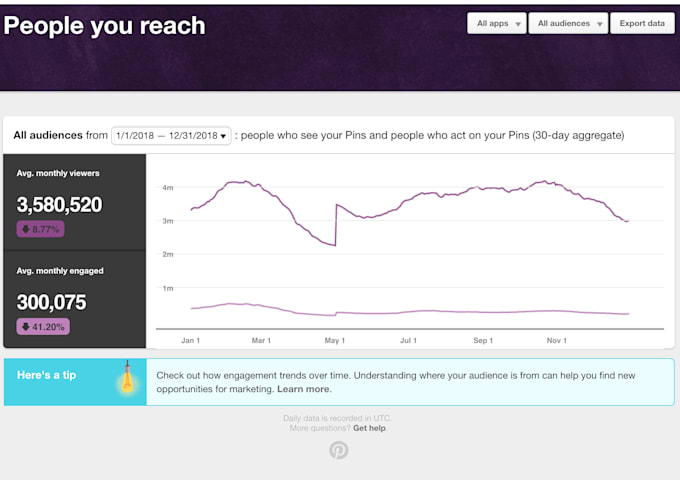The width and height of the screenshot is (680, 480).
Task: Open the All apps dropdown
Action: pos(497,23)
